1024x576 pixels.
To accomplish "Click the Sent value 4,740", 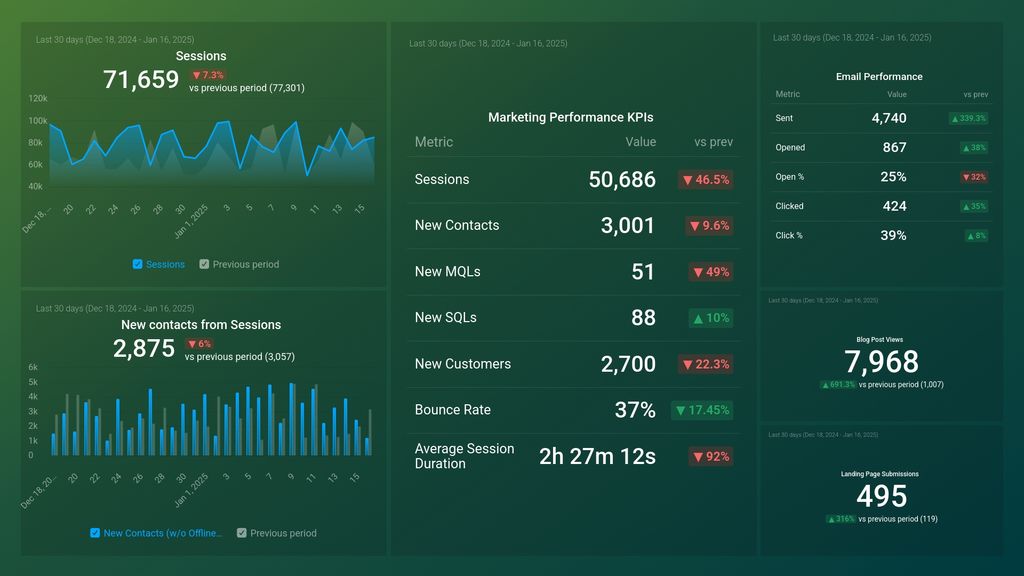I will [x=889, y=118].
